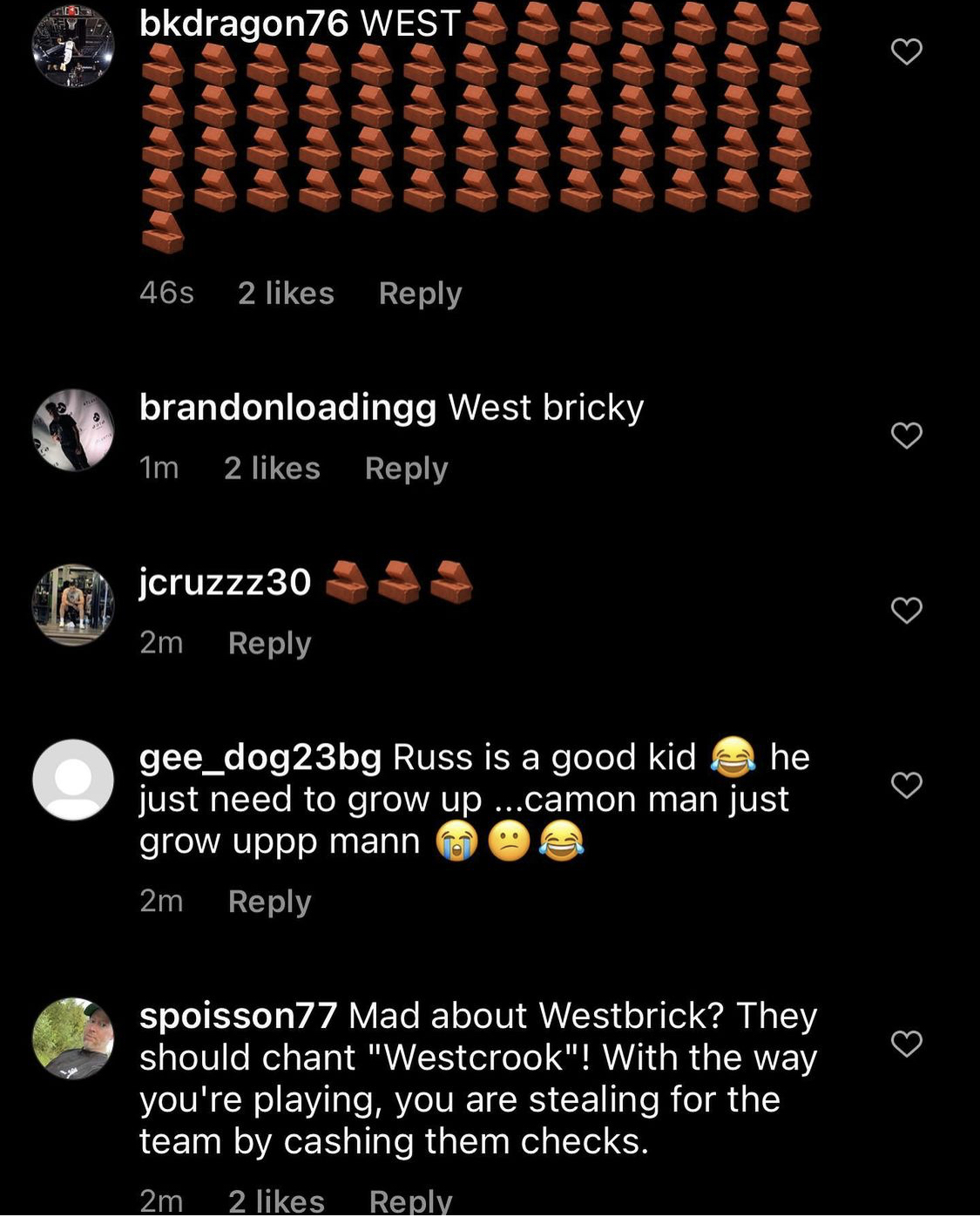Image resolution: width=980 pixels, height=1217 pixels.
Task: Reply to brandonloadingg's comment
Action: 406,469
